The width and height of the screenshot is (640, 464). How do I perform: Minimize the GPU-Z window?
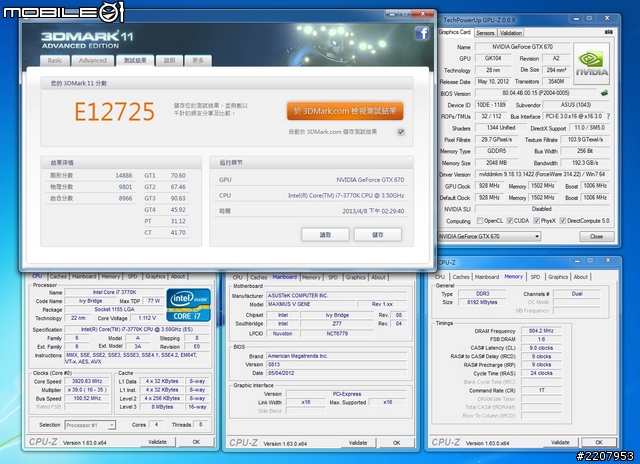click(x=576, y=19)
